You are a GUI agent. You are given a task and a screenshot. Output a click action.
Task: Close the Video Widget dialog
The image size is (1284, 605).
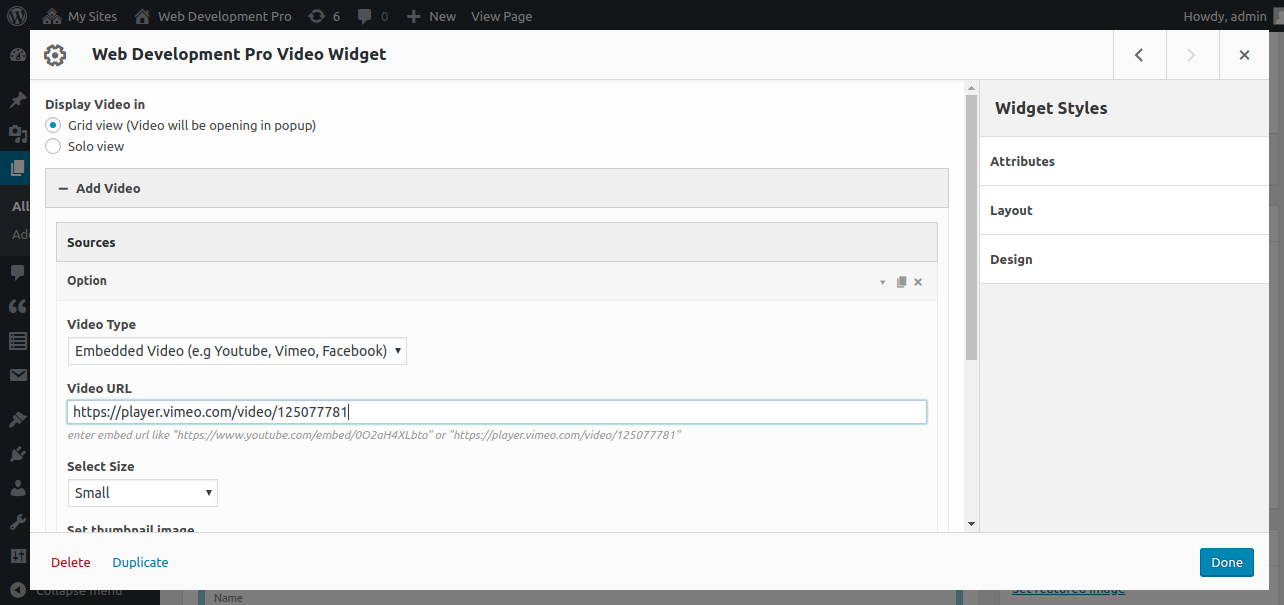coord(1245,55)
